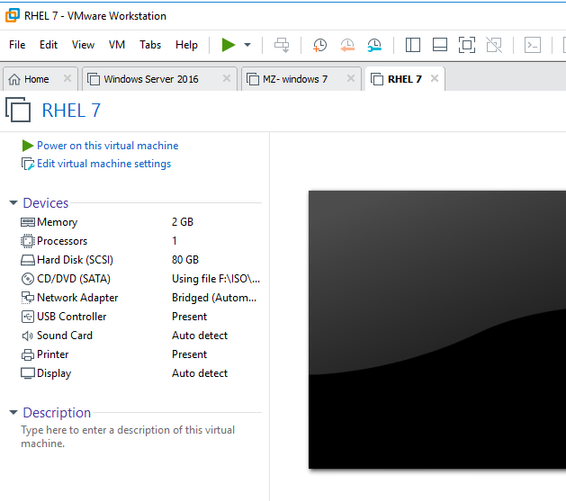The height and width of the screenshot is (501, 566).
Task: Select the Printer device
Action: tap(141, 354)
